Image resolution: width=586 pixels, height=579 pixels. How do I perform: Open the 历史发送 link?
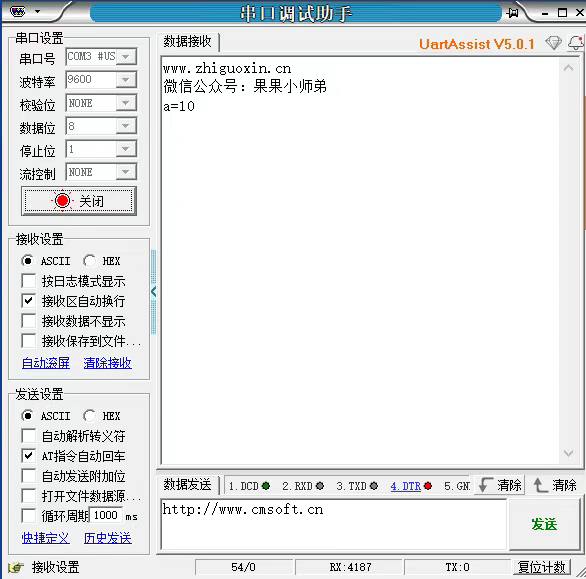pos(108,538)
